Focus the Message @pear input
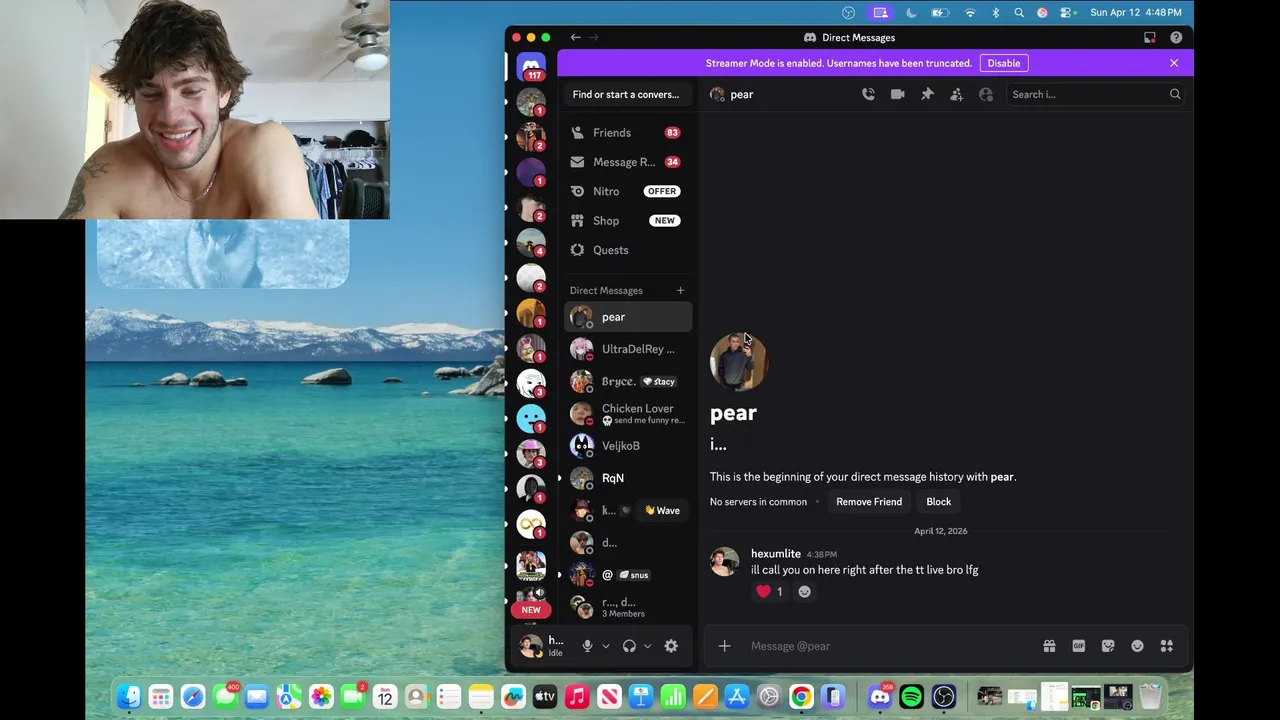The height and width of the screenshot is (720, 1280). coord(890,646)
